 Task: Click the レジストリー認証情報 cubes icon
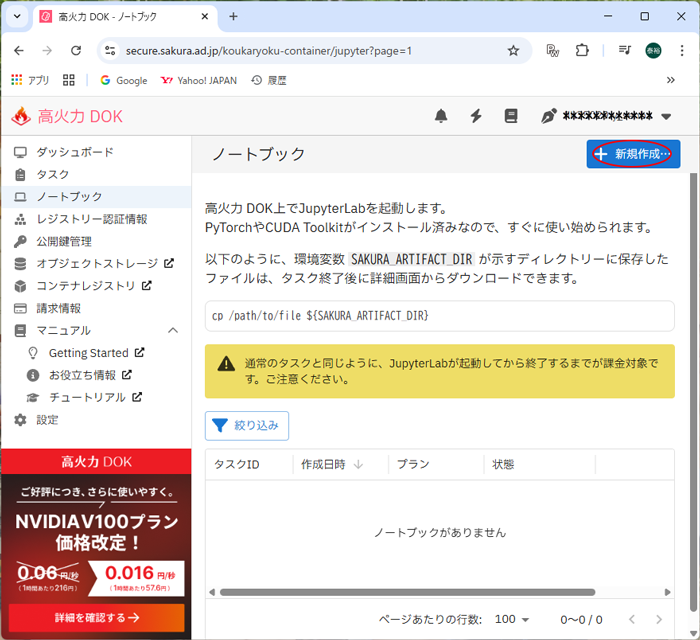coord(20,219)
